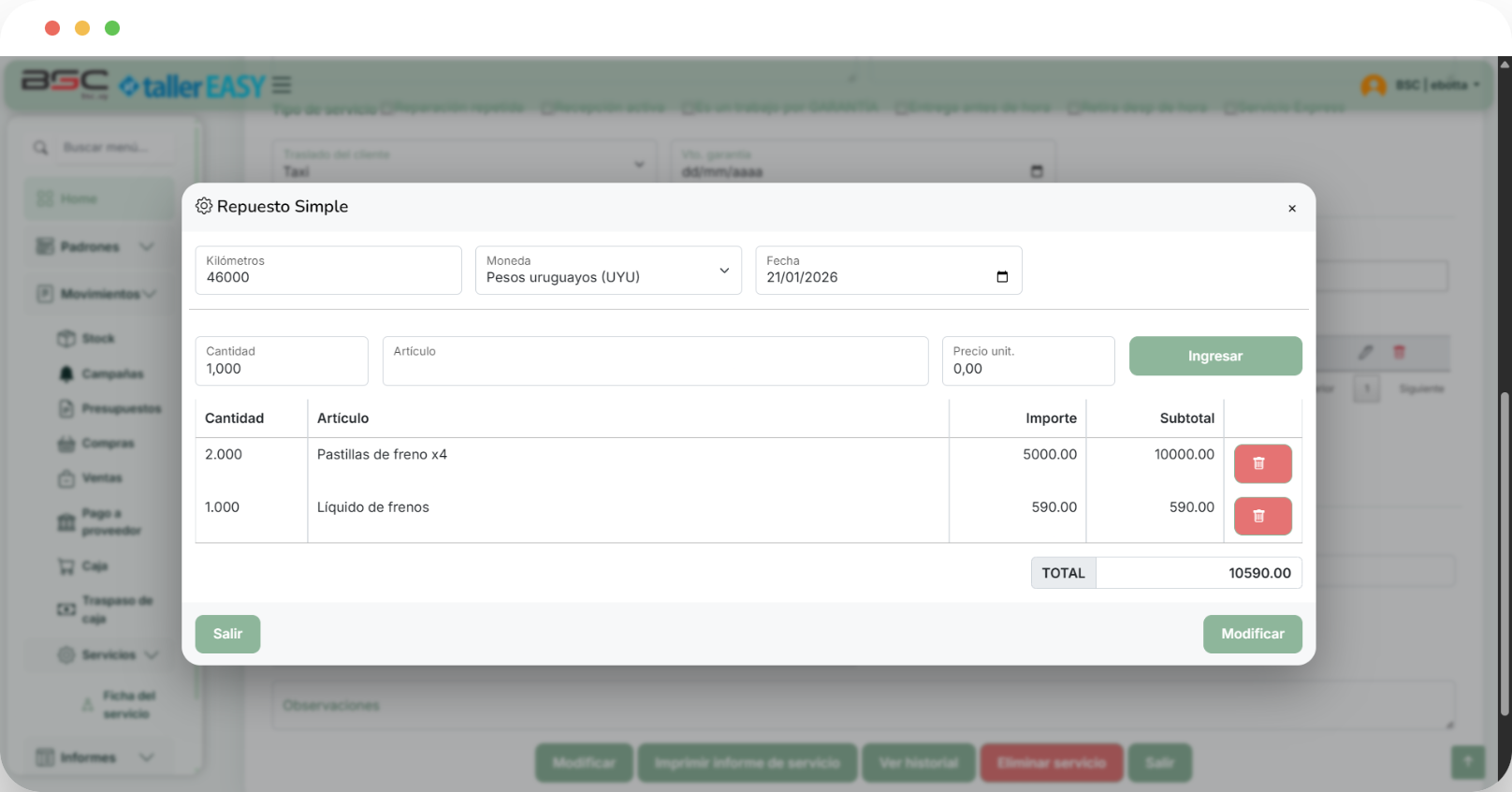Click the Líquido de frenos text
Viewport: 1512px width, 792px height.
pos(372,507)
